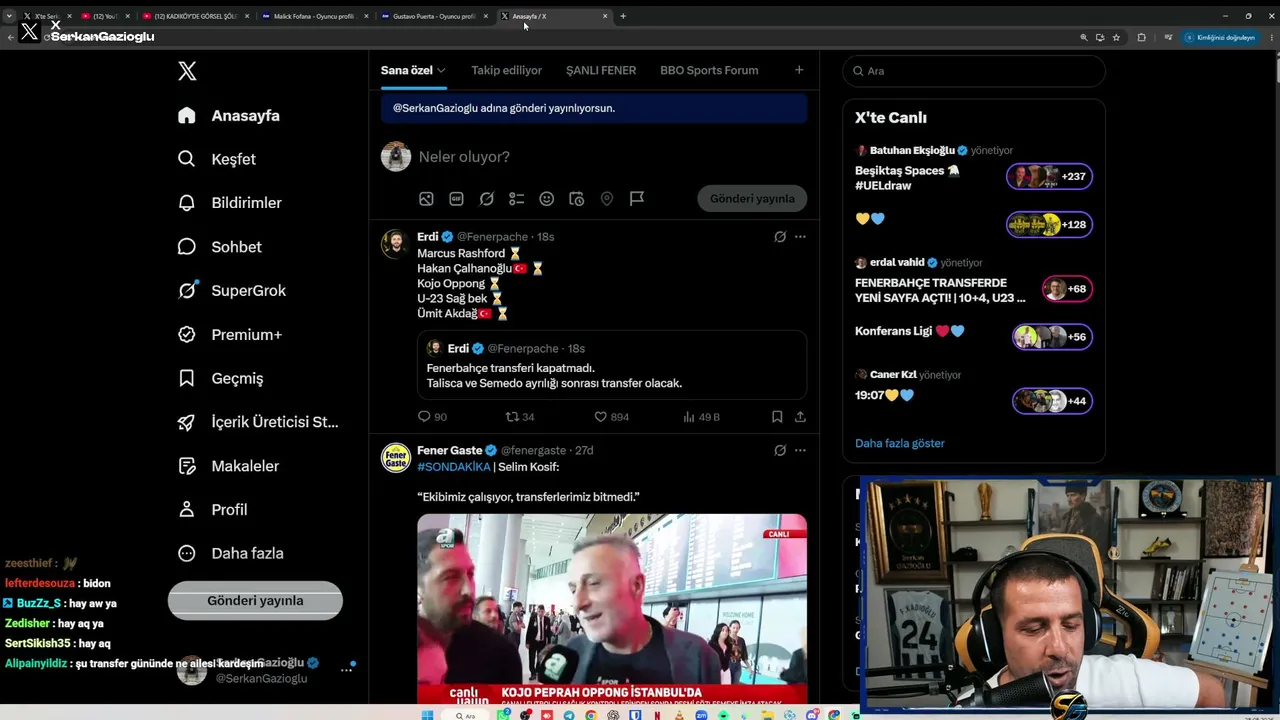The image size is (1280, 720).
Task: Open Geçmiş bookmarks
Action: tap(220, 378)
